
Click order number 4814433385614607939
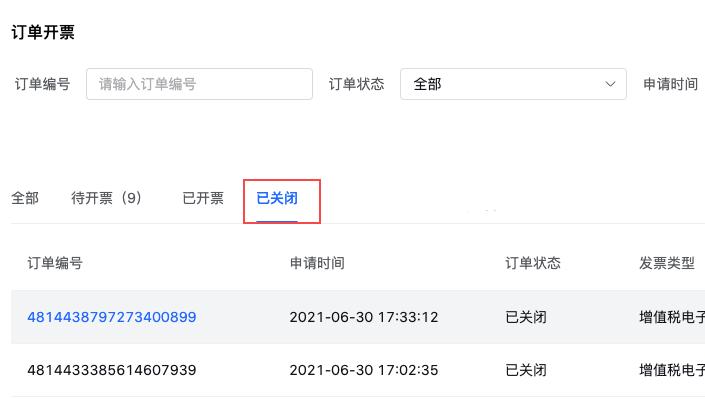click(x=112, y=370)
